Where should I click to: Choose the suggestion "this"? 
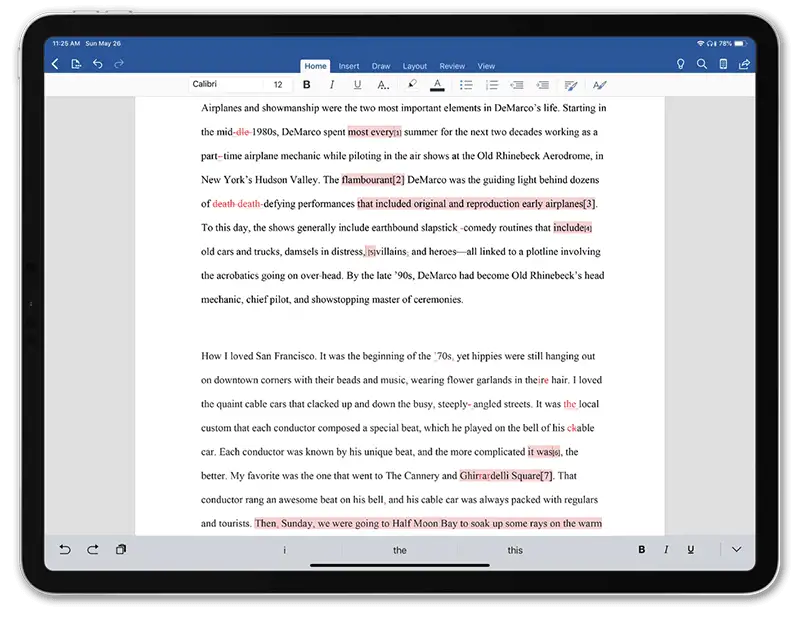point(515,550)
